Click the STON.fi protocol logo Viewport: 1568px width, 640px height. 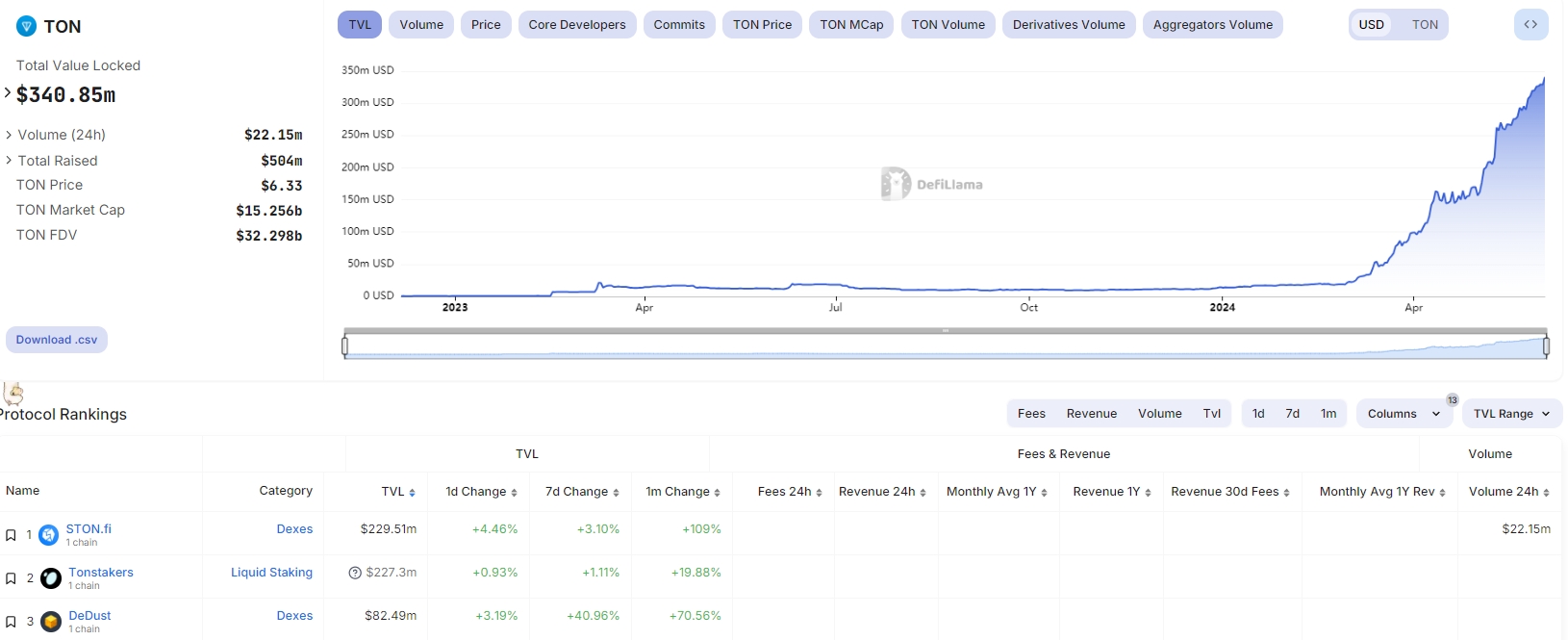point(49,535)
